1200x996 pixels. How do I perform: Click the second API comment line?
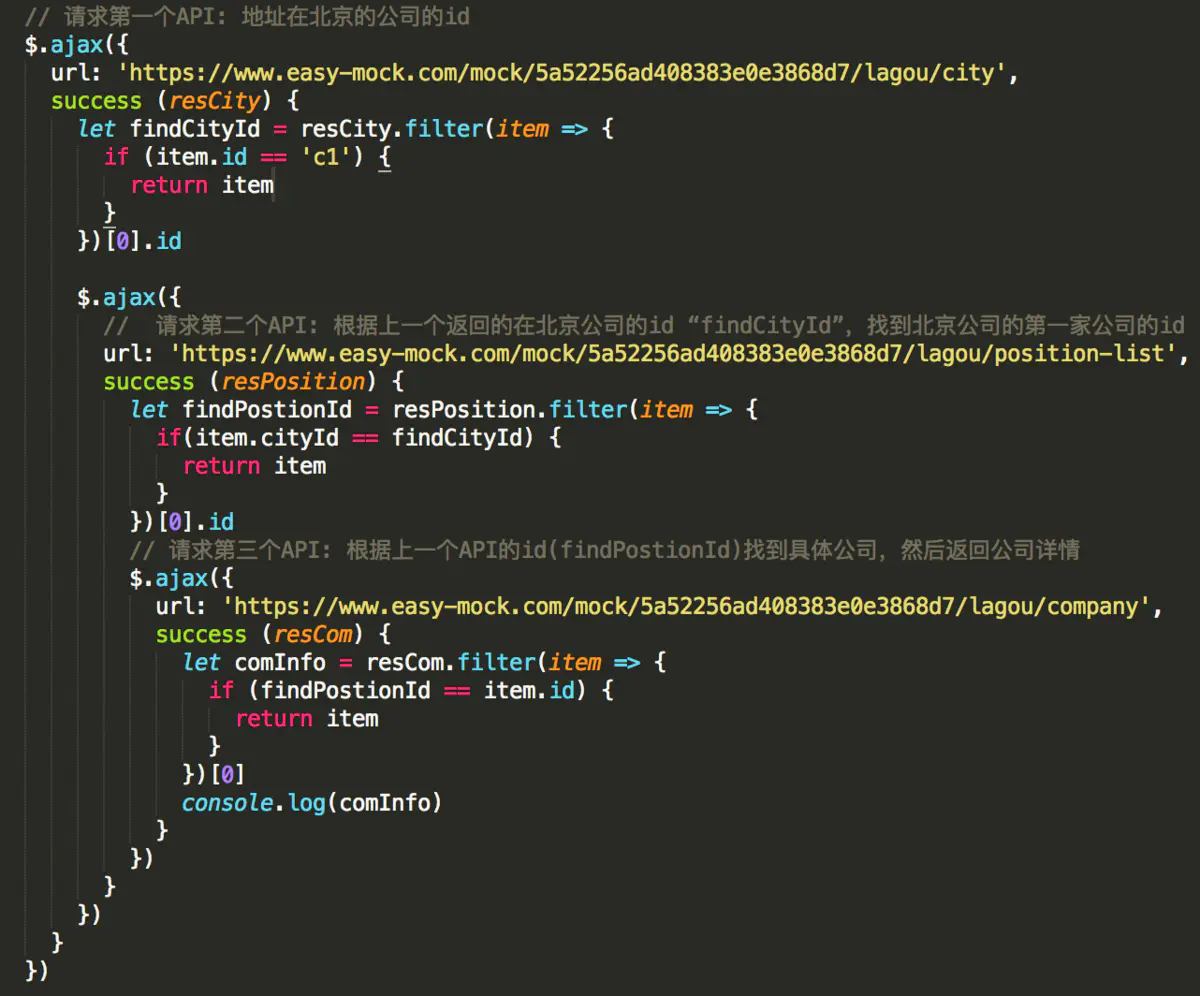point(644,326)
